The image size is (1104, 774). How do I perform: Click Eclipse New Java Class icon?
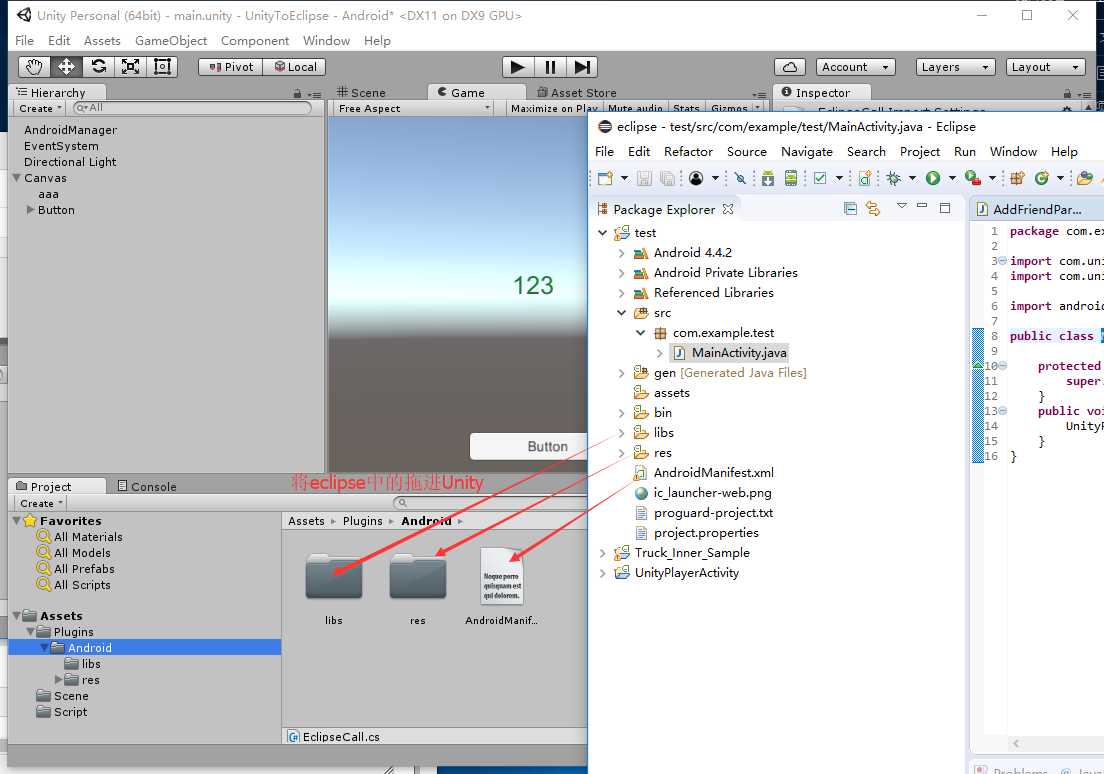coord(1041,178)
